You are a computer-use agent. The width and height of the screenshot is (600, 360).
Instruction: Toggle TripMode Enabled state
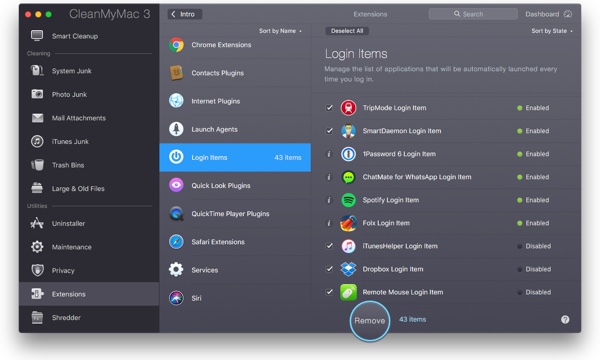coord(533,108)
